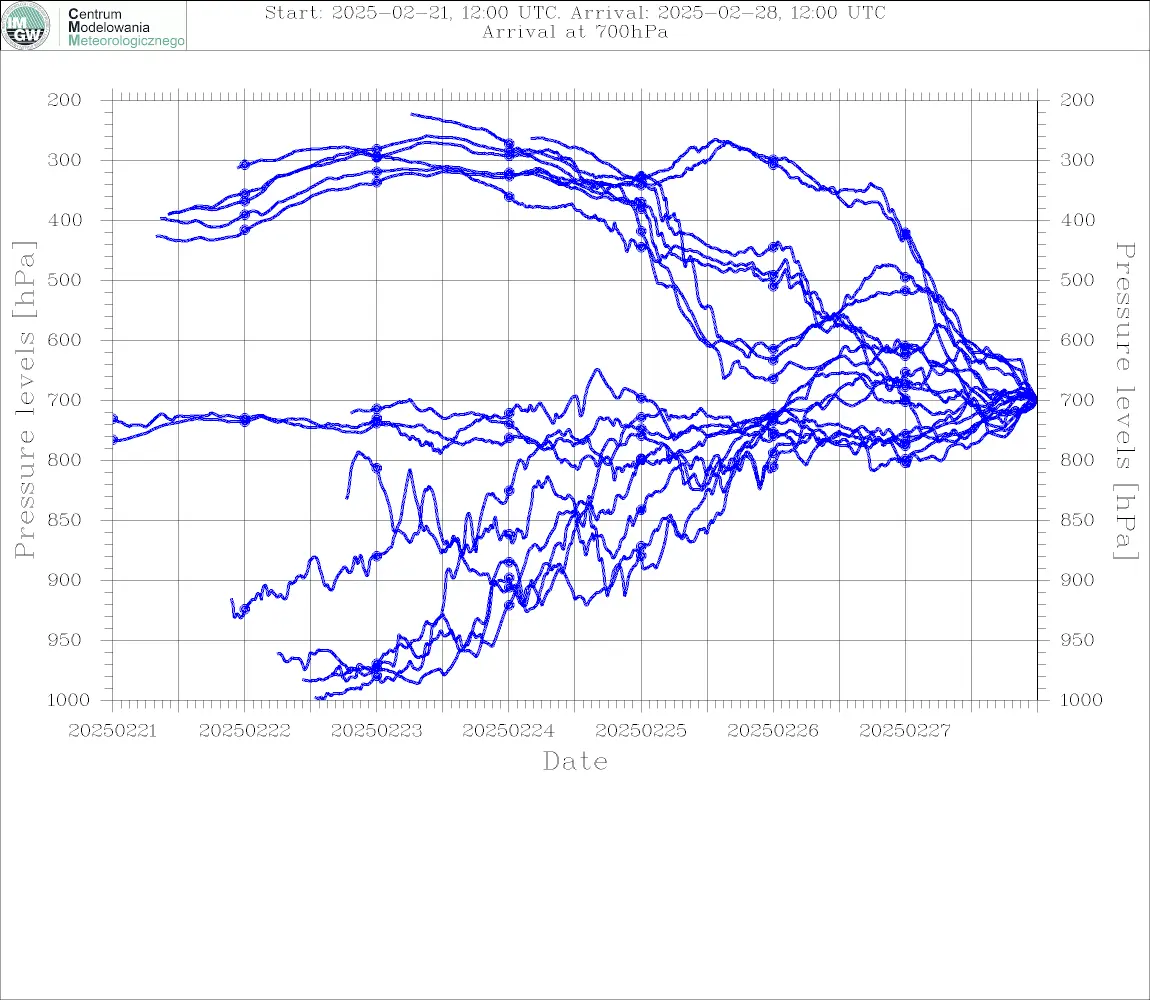Screen dimensions: 1150x1000
Task: Click the left axis 300 pressure label
Action: (x=64, y=160)
